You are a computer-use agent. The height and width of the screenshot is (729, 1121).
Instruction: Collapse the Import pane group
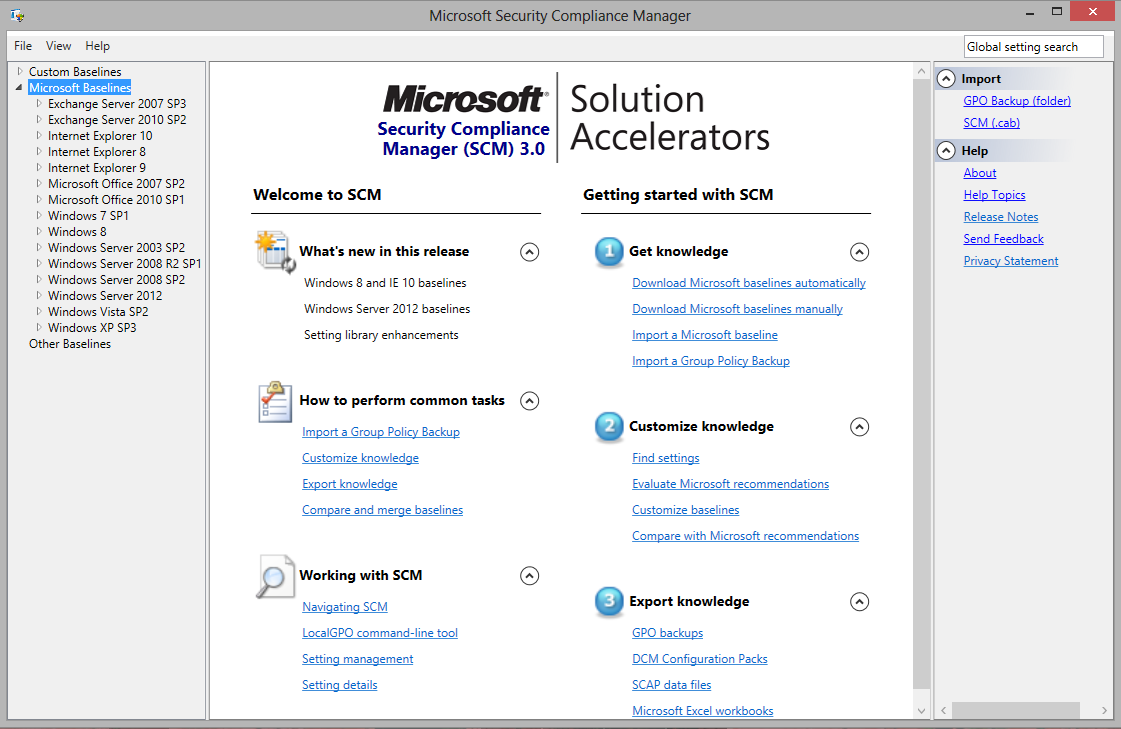946,79
